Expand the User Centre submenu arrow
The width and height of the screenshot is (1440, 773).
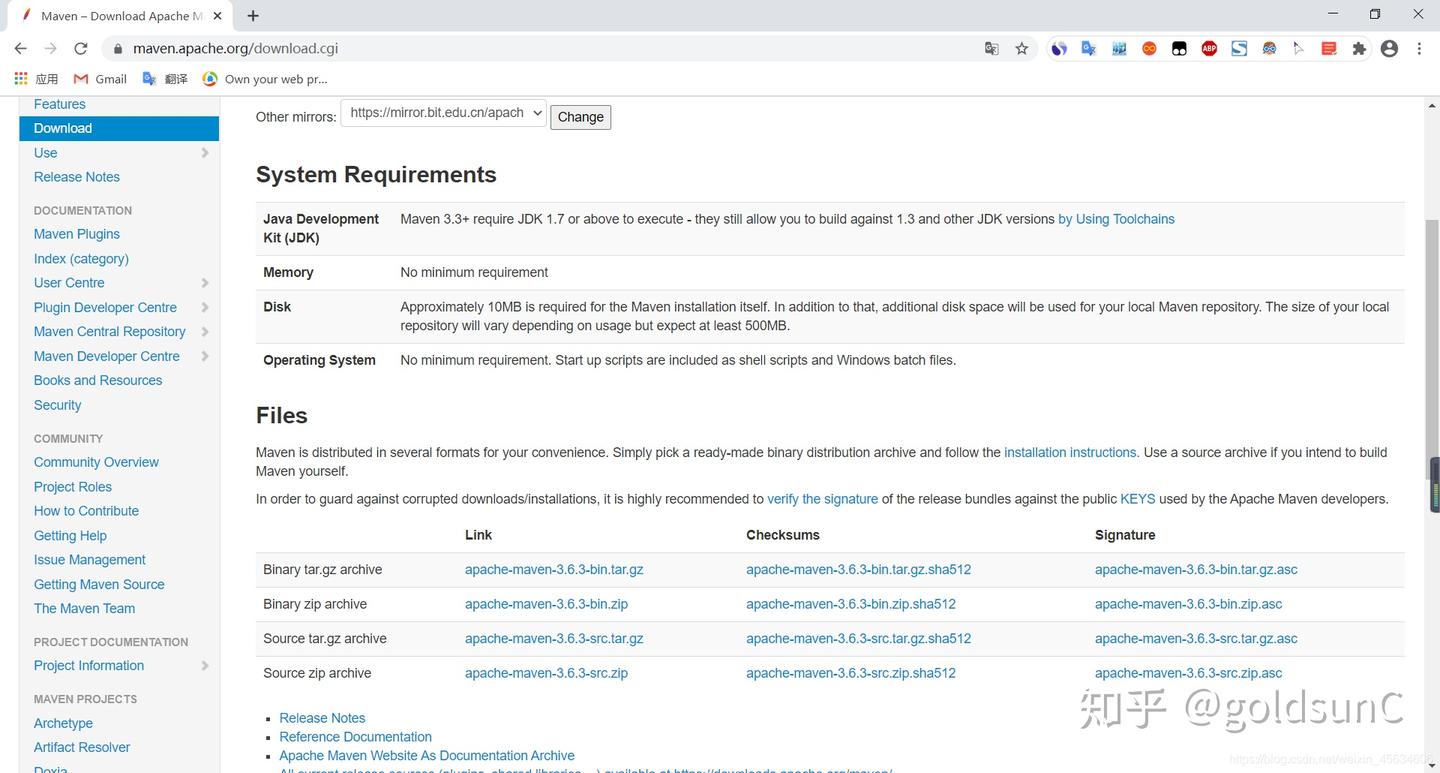(x=204, y=283)
